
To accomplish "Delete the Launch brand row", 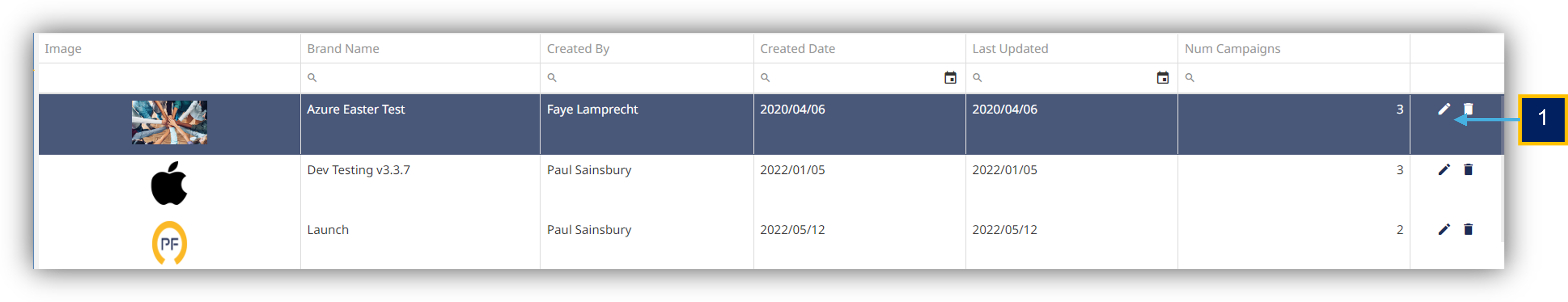I will [1468, 229].
